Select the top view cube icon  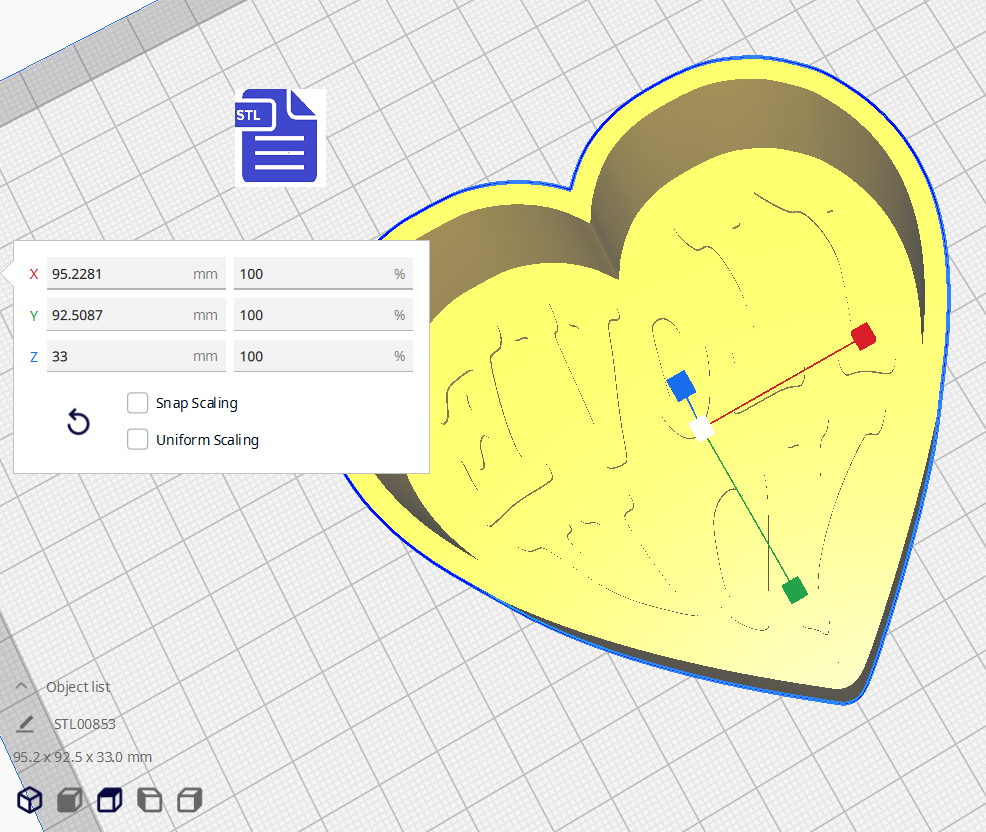coord(109,800)
